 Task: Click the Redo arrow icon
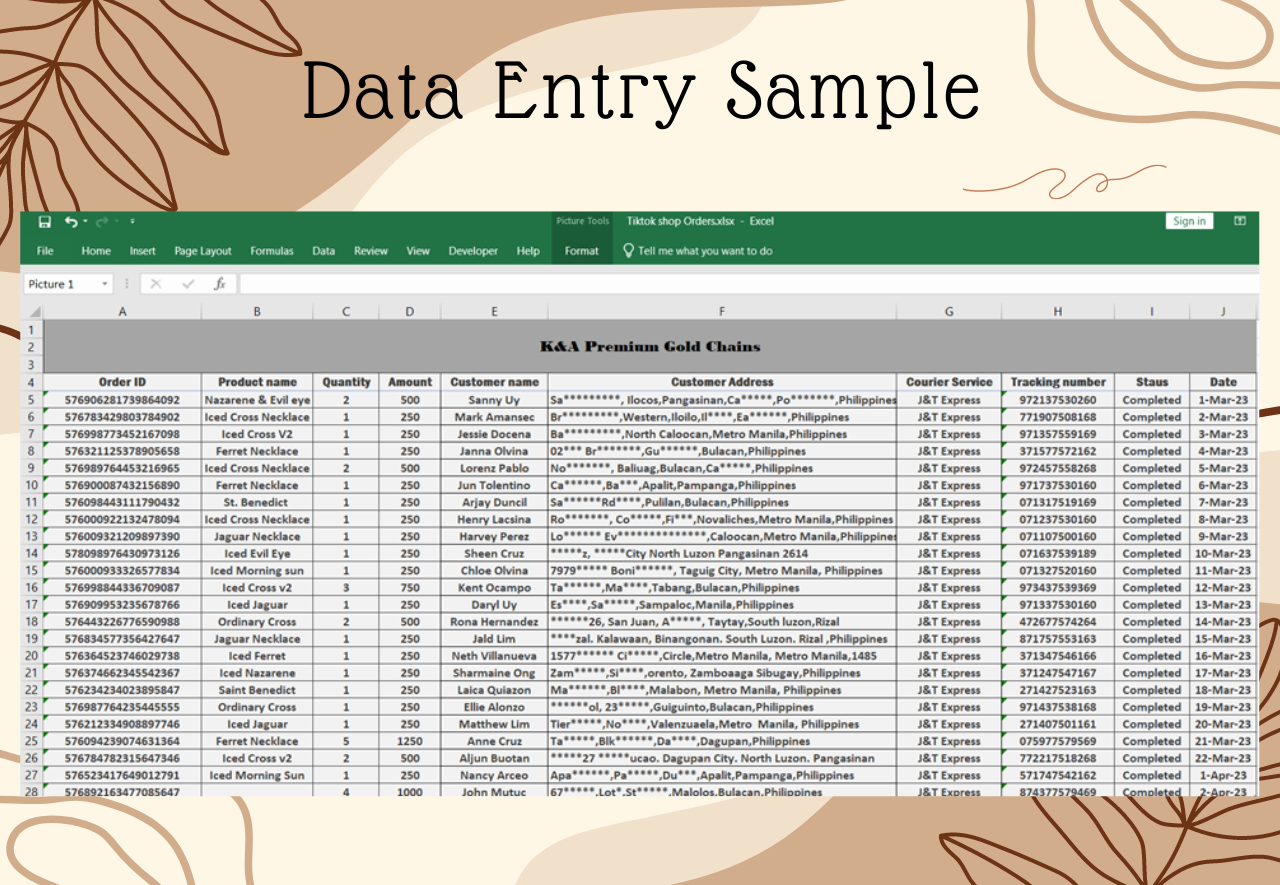[101, 221]
